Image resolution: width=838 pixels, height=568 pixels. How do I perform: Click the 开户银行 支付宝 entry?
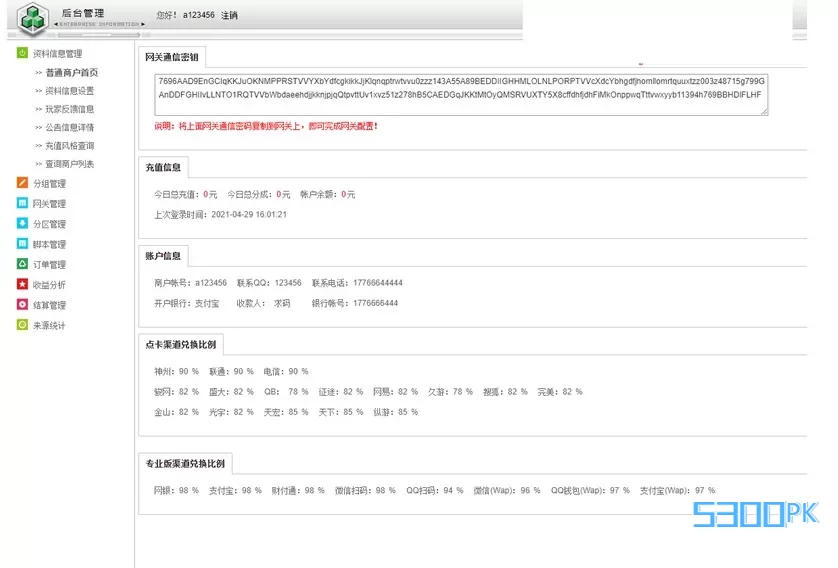pos(187,304)
